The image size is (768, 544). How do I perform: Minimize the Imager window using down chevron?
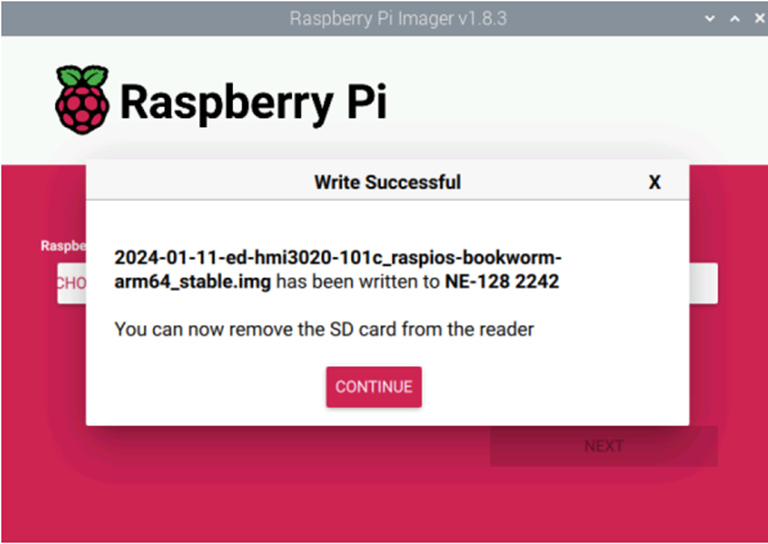[709, 19]
